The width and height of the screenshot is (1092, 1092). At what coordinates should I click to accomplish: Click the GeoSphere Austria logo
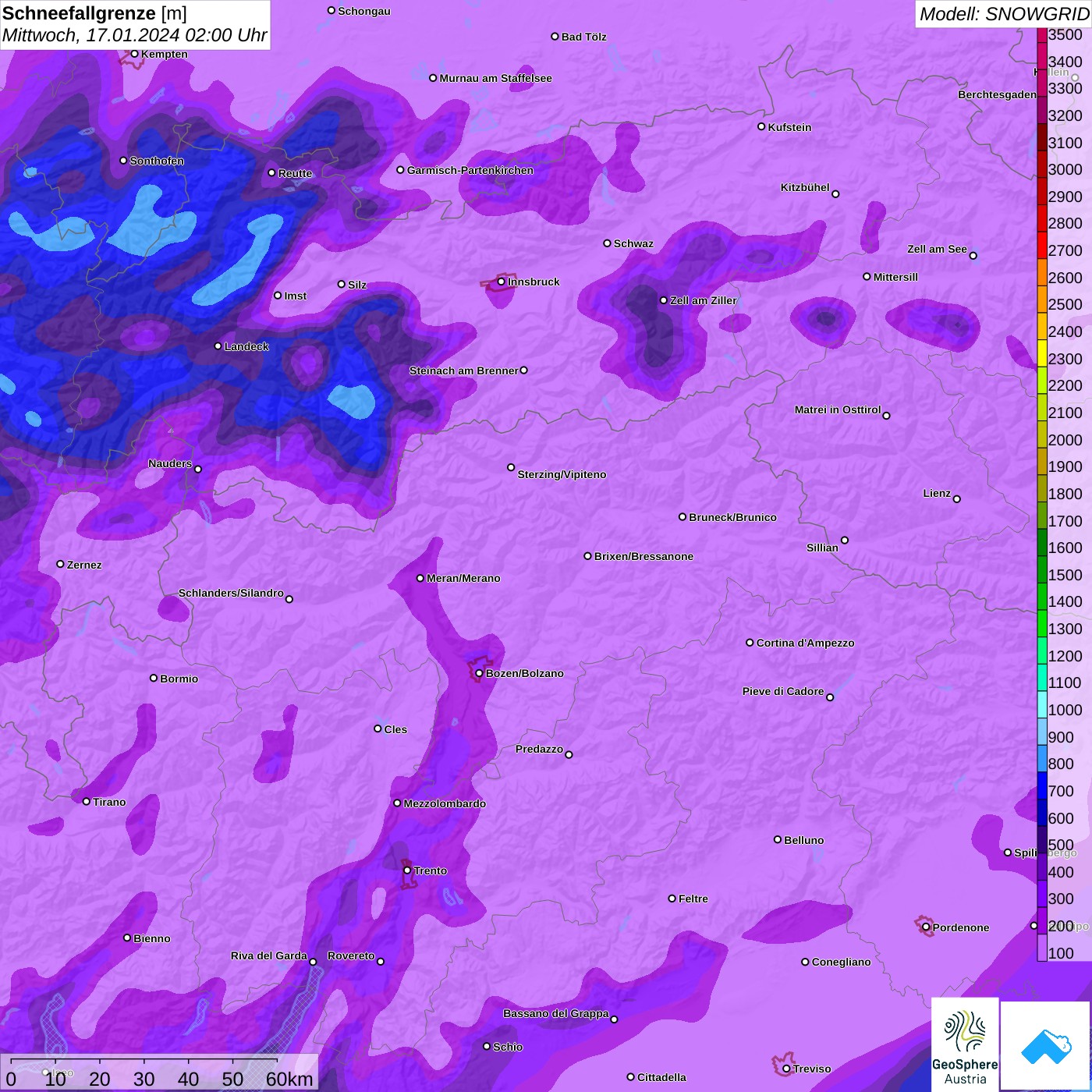[965, 1044]
